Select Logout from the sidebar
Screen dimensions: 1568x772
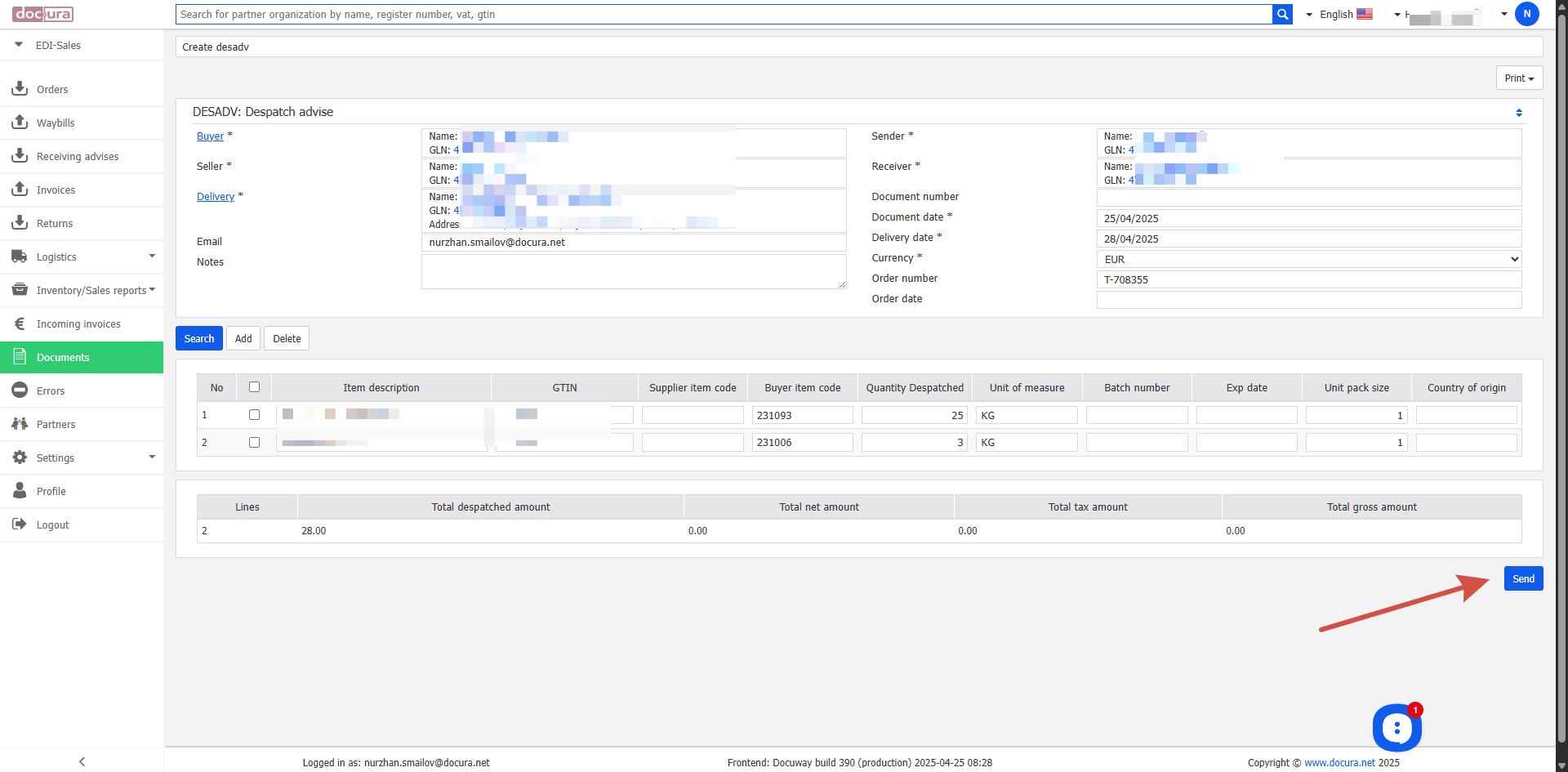pos(52,525)
